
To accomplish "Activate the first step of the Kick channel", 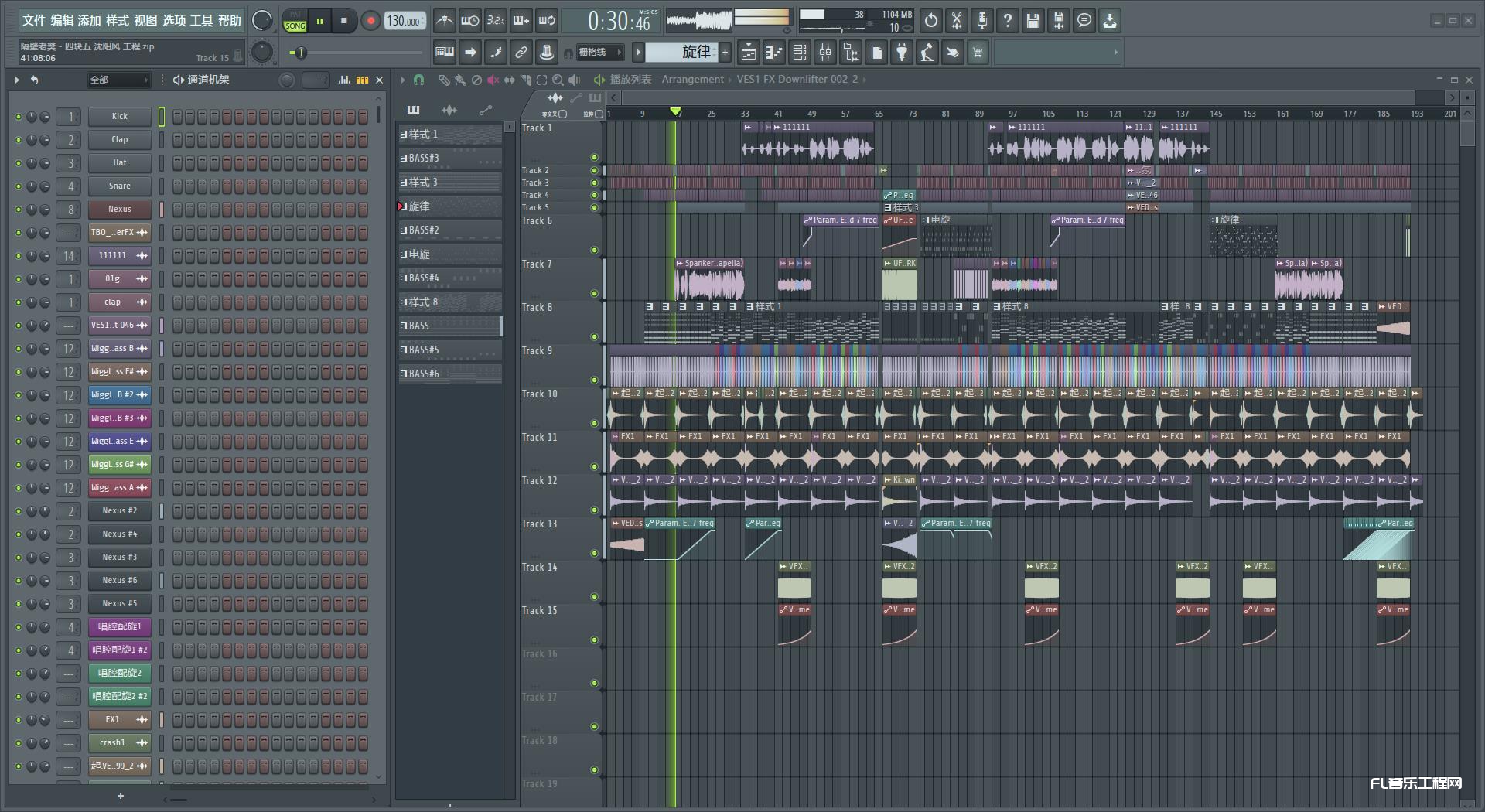I will coord(177,117).
